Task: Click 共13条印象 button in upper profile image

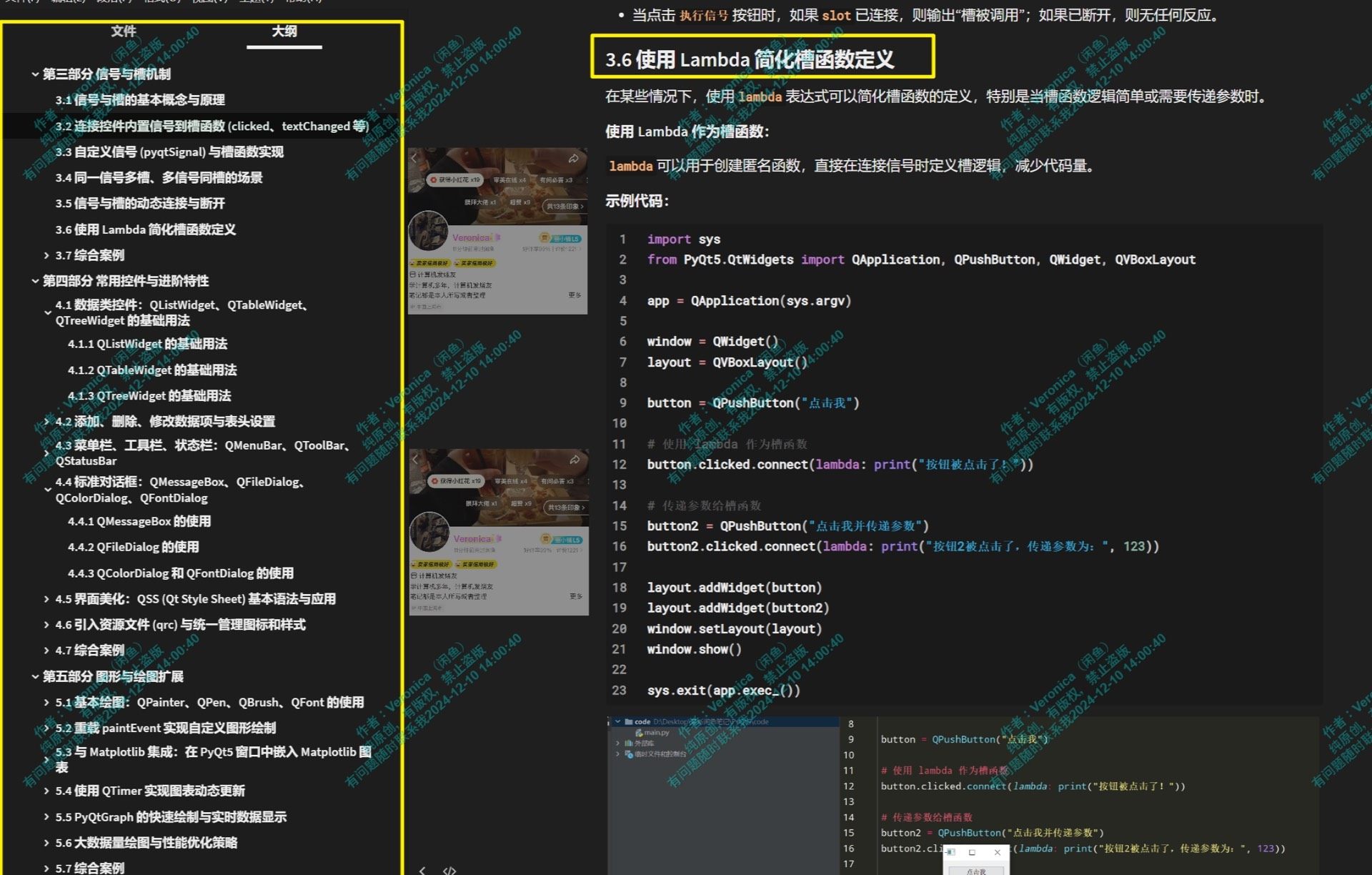Action: [565, 206]
